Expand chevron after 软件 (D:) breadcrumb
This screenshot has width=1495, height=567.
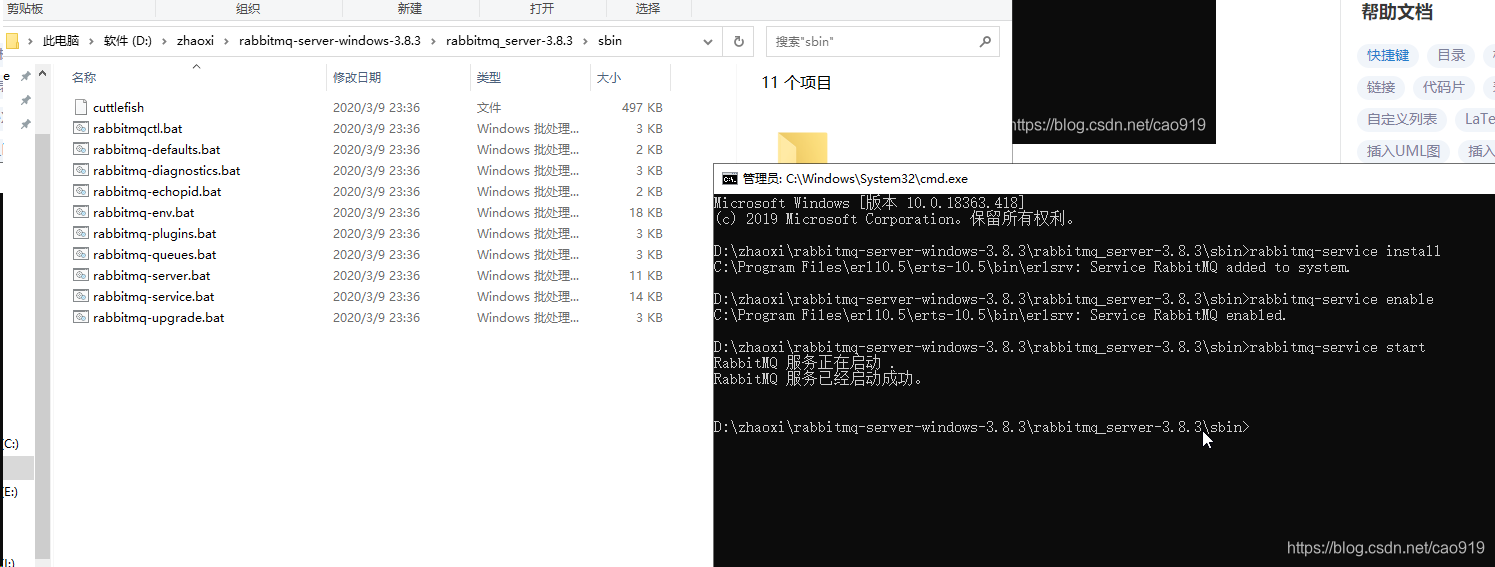[x=164, y=41]
